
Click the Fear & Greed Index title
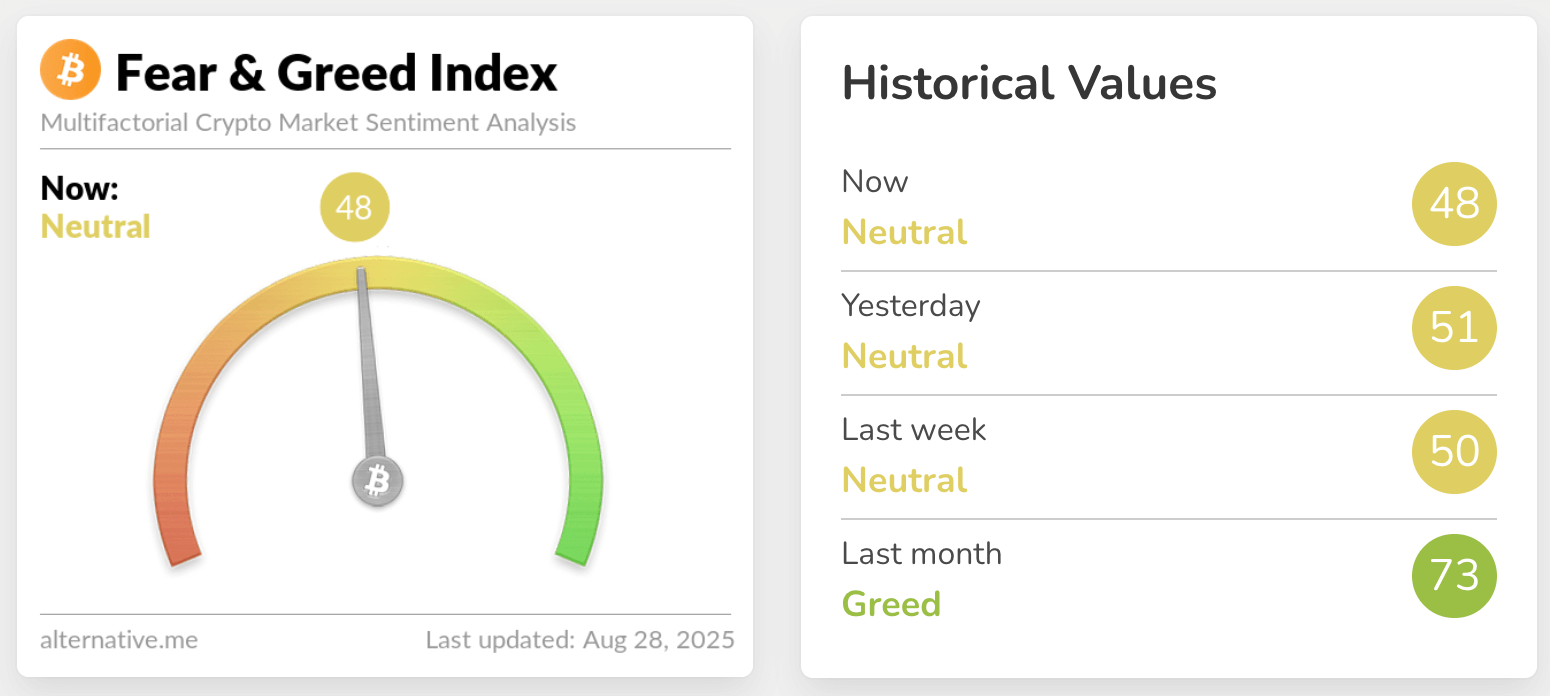pyautogui.click(x=336, y=73)
